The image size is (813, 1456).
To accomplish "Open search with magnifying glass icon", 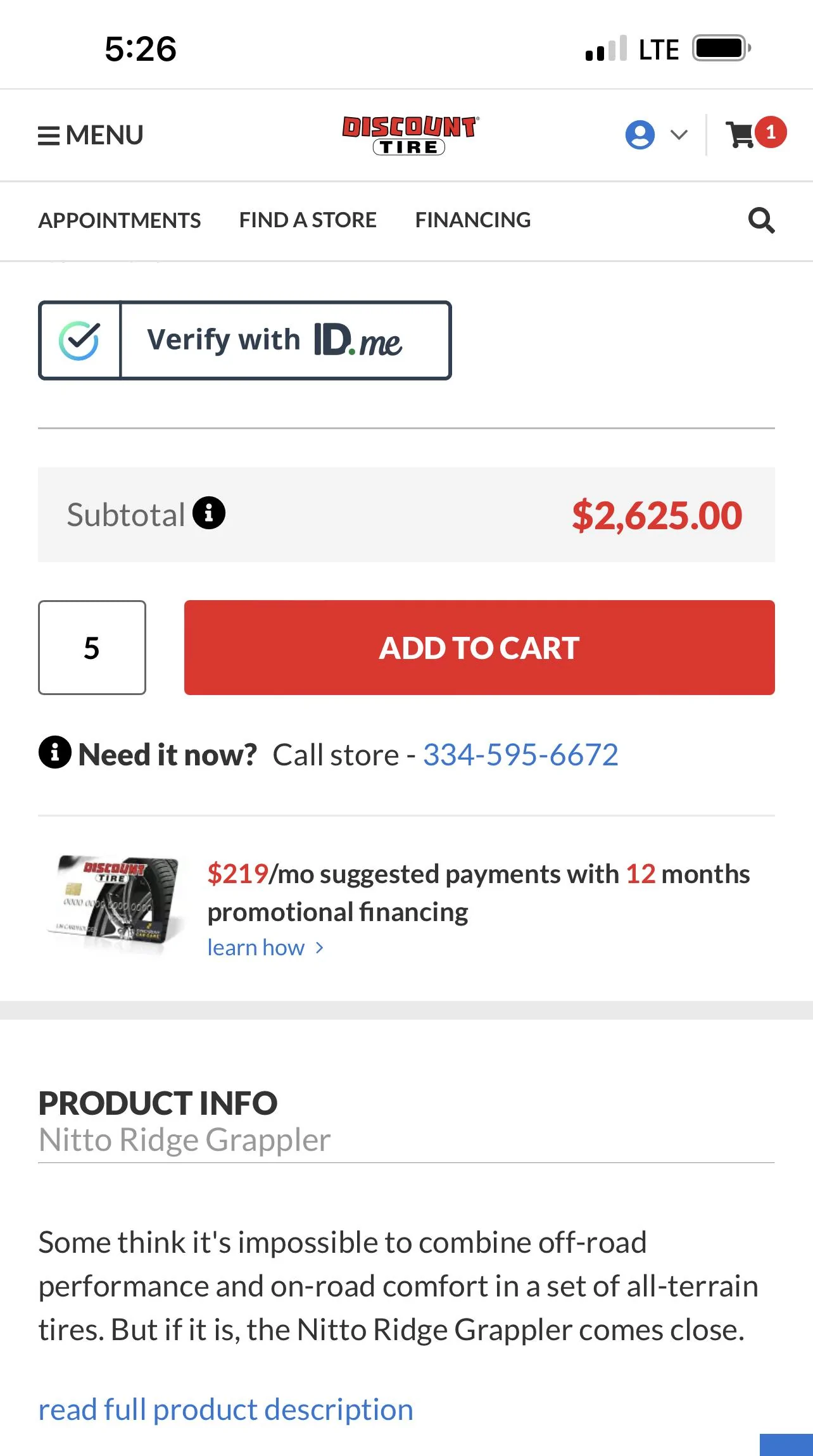I will pos(761,220).
